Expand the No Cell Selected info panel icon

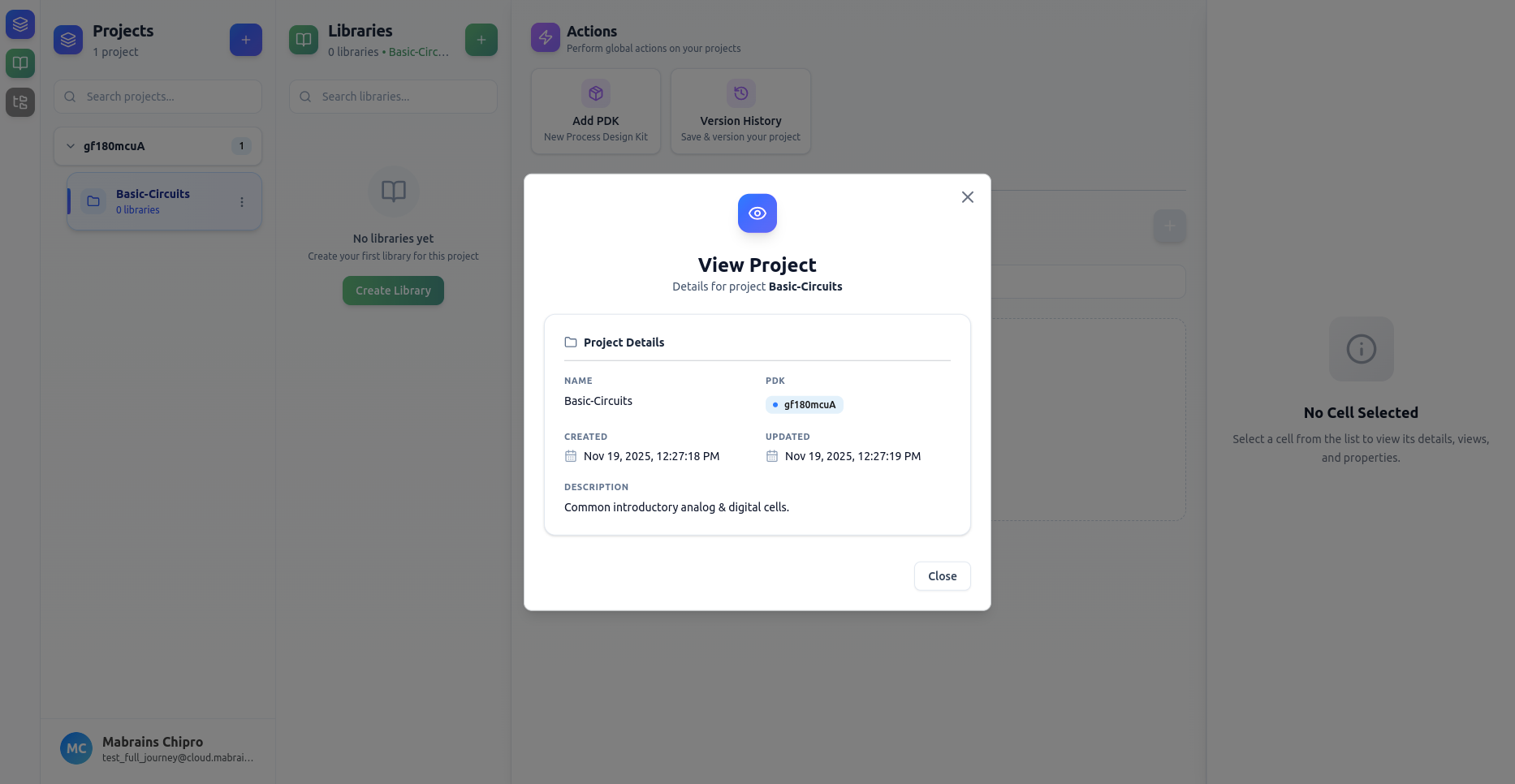point(1361,348)
